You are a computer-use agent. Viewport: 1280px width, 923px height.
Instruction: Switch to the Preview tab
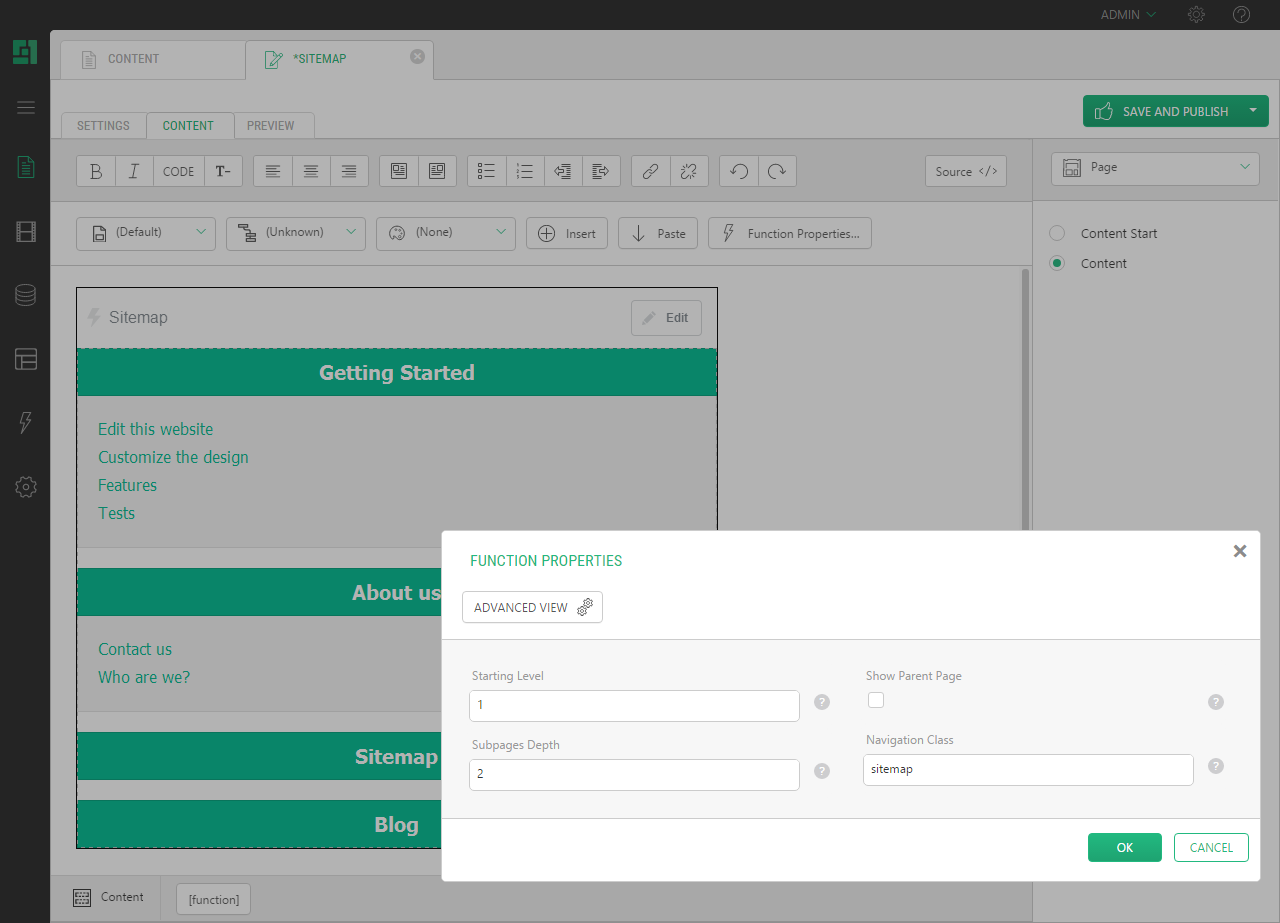tap(271, 126)
